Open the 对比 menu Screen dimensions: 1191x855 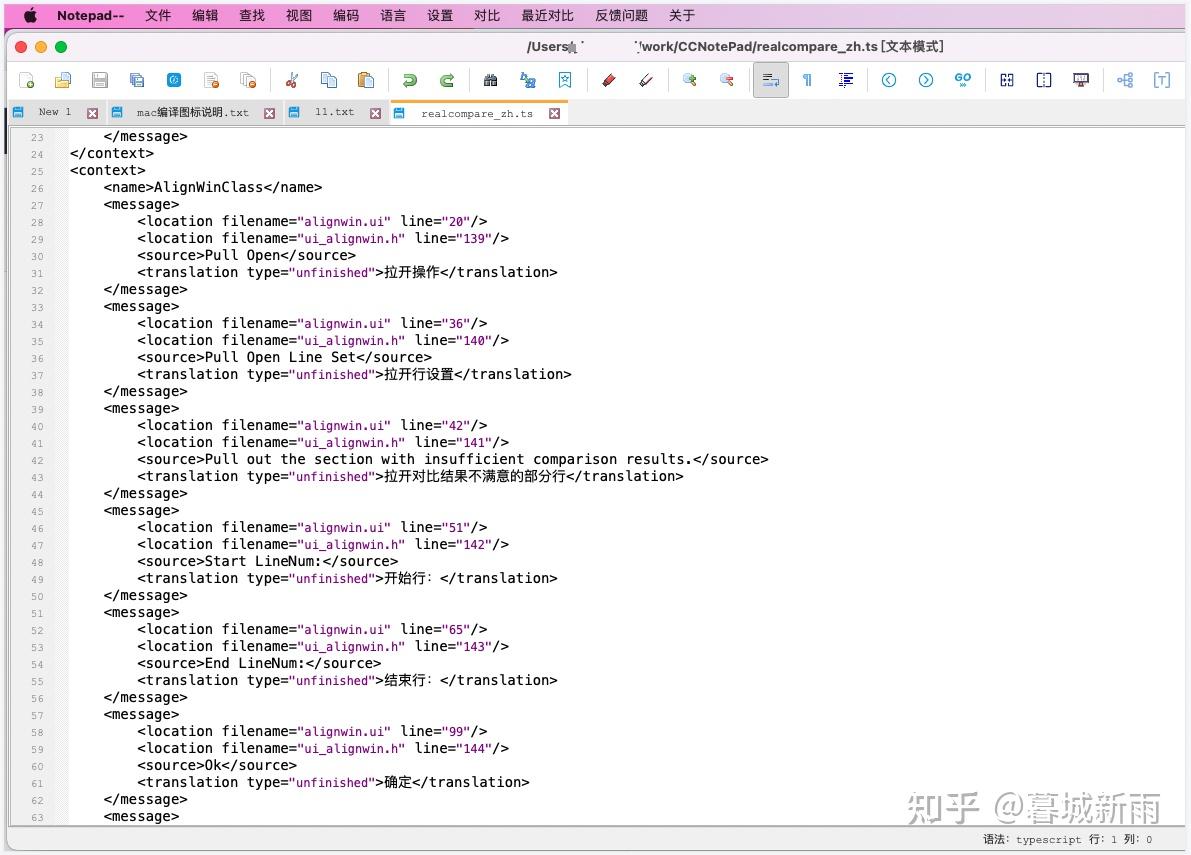pyautogui.click(x=487, y=15)
